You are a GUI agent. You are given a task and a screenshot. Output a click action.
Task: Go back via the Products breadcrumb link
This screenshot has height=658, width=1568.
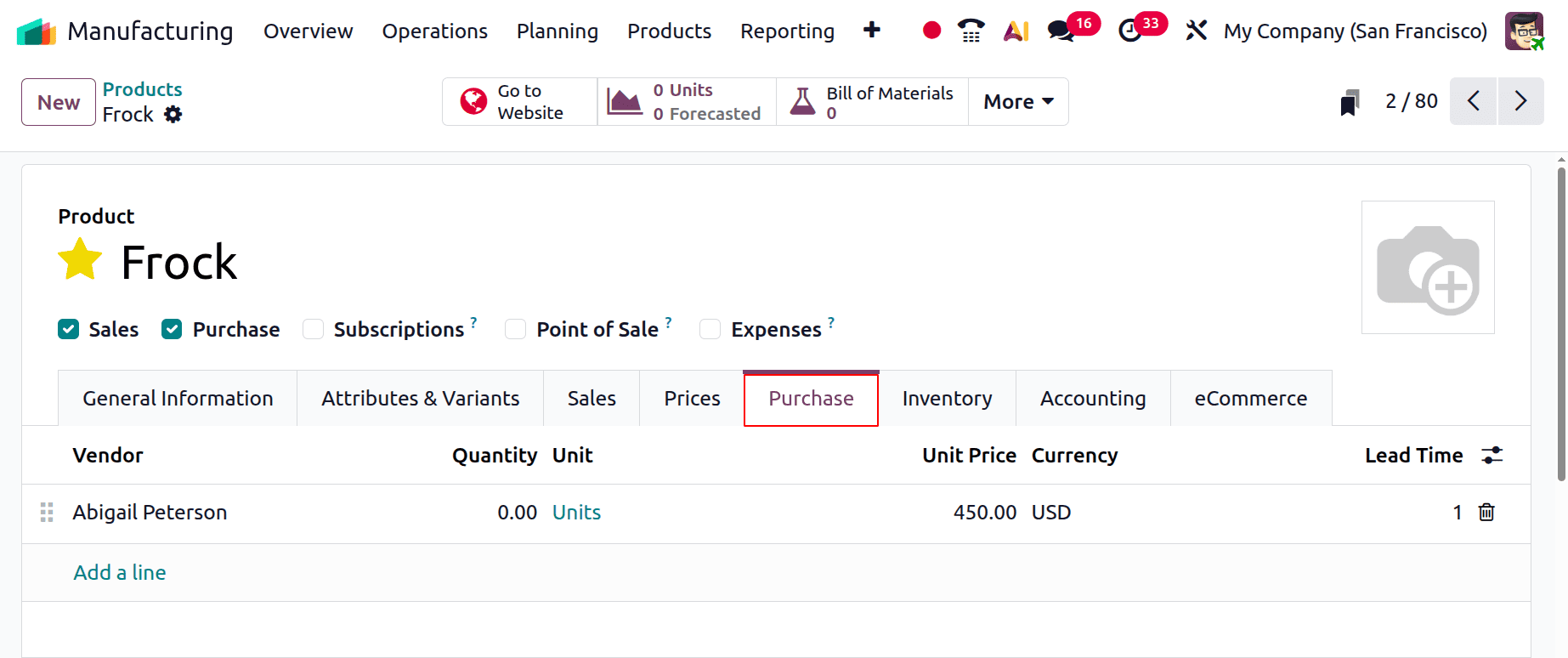(x=142, y=89)
